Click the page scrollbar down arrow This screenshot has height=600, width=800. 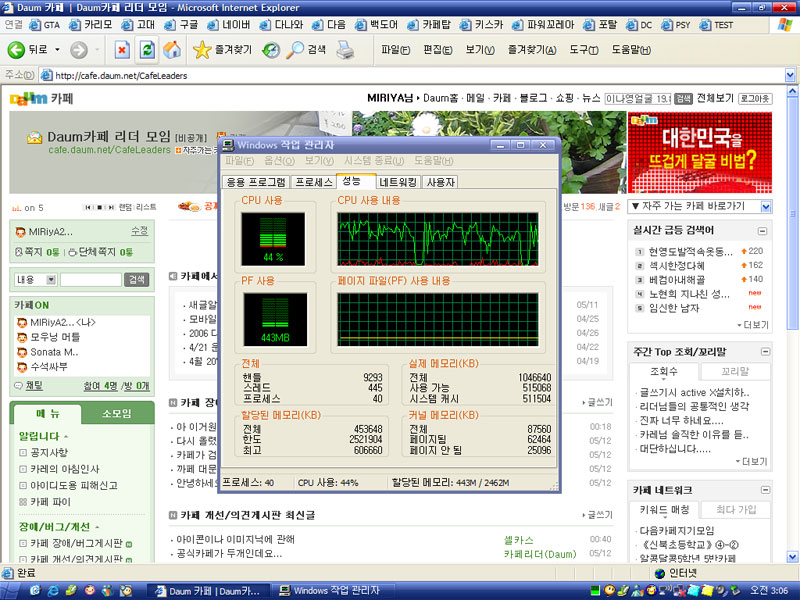(792, 556)
